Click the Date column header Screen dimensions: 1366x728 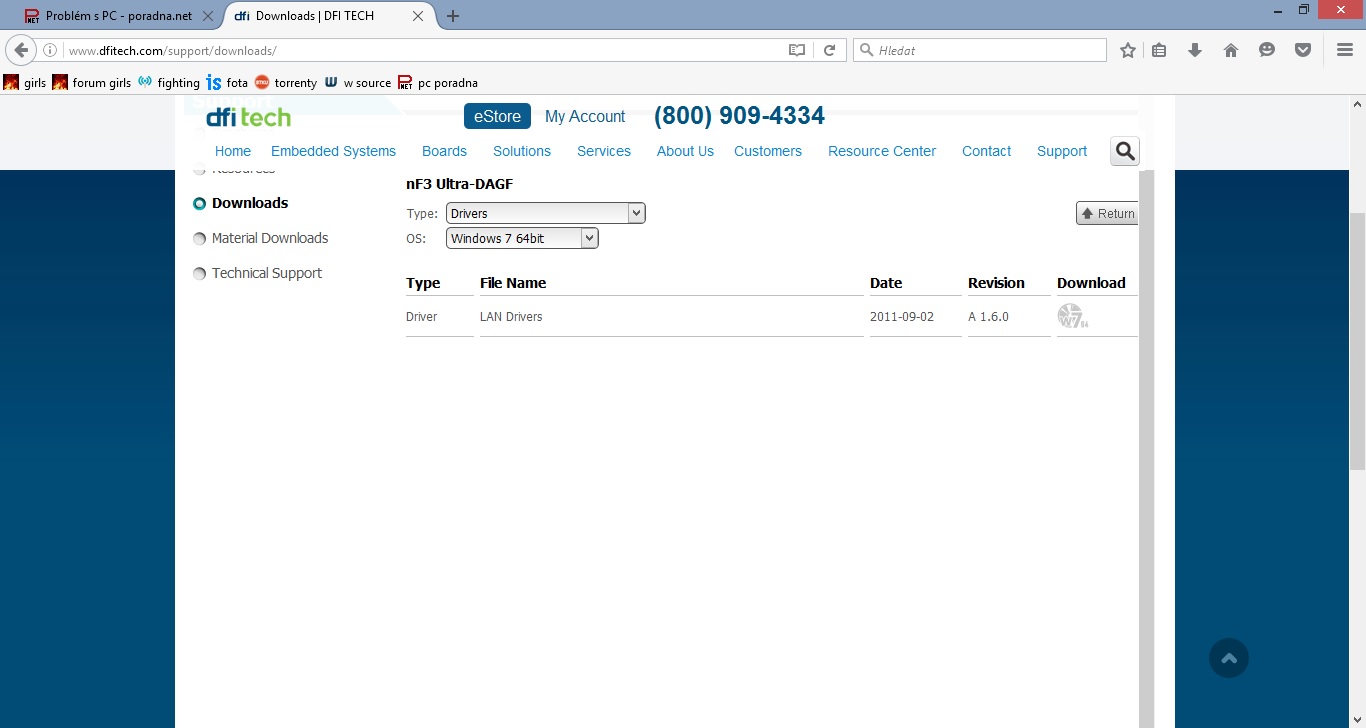886,283
